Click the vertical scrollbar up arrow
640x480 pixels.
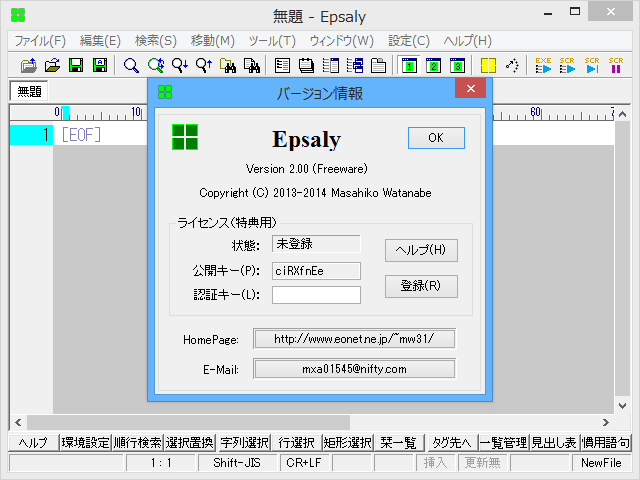click(x=622, y=114)
